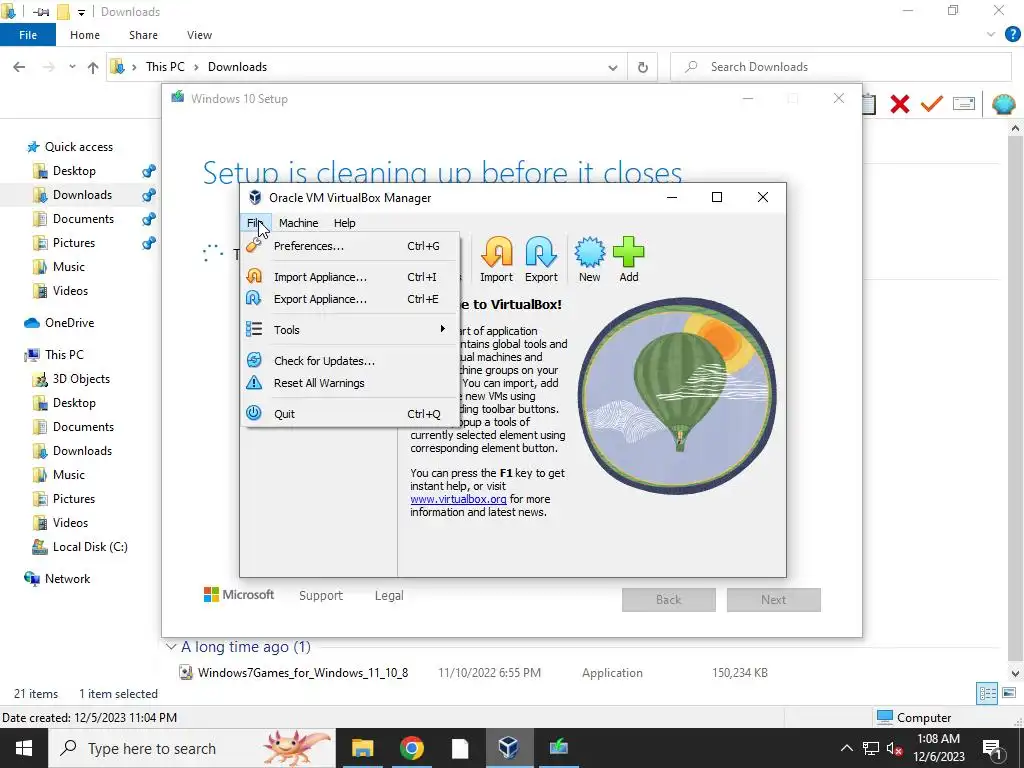1024x768 pixels.
Task: Click the blank document taskbar icon
Action: (x=460, y=748)
